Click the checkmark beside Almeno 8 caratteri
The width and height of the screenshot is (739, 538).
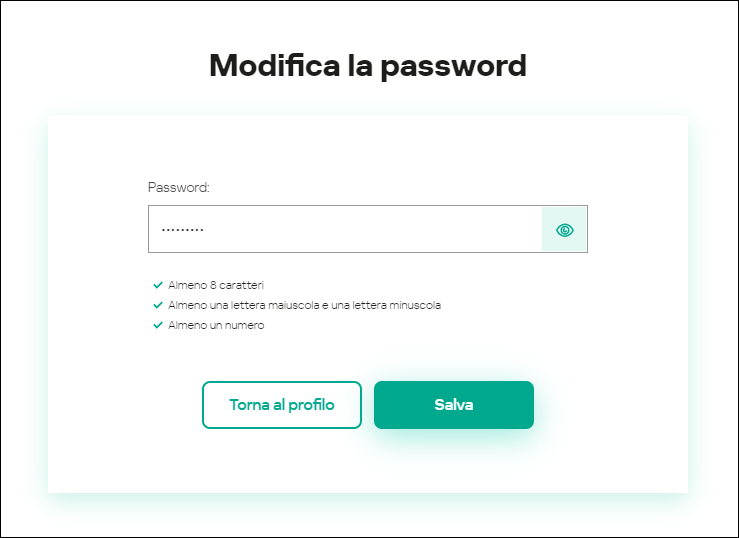(157, 285)
